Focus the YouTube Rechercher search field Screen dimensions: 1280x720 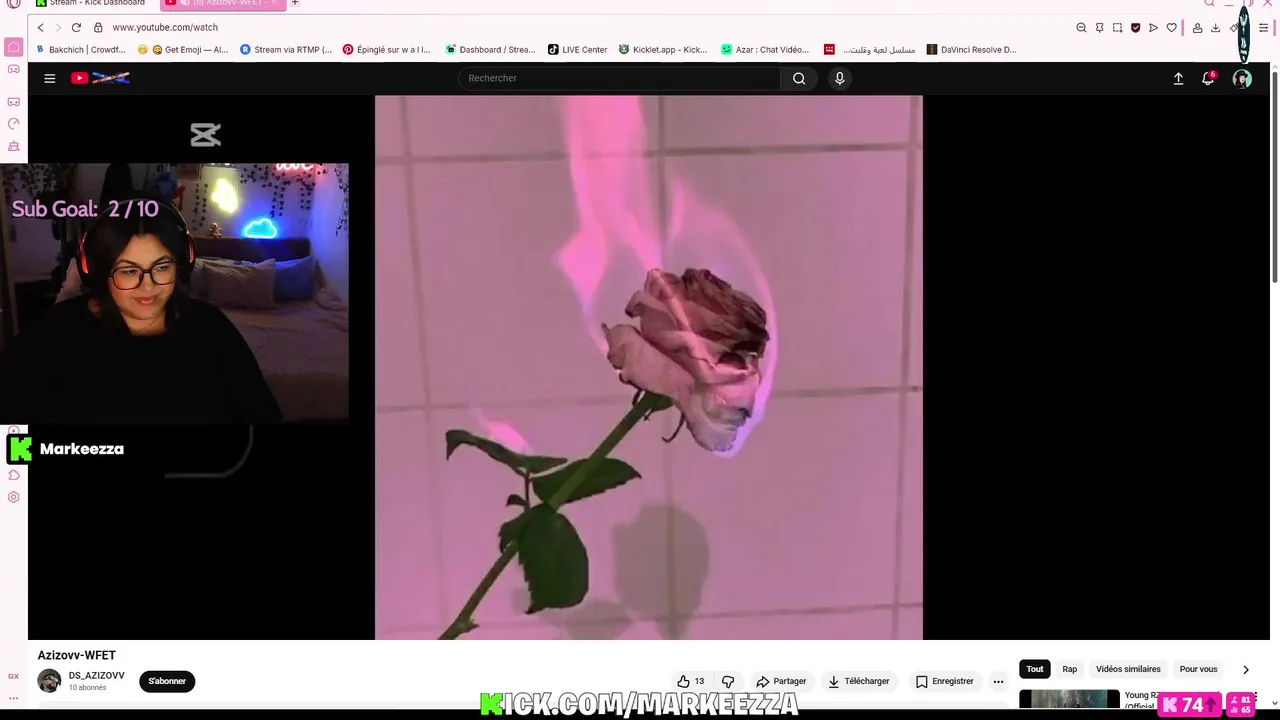(620, 78)
